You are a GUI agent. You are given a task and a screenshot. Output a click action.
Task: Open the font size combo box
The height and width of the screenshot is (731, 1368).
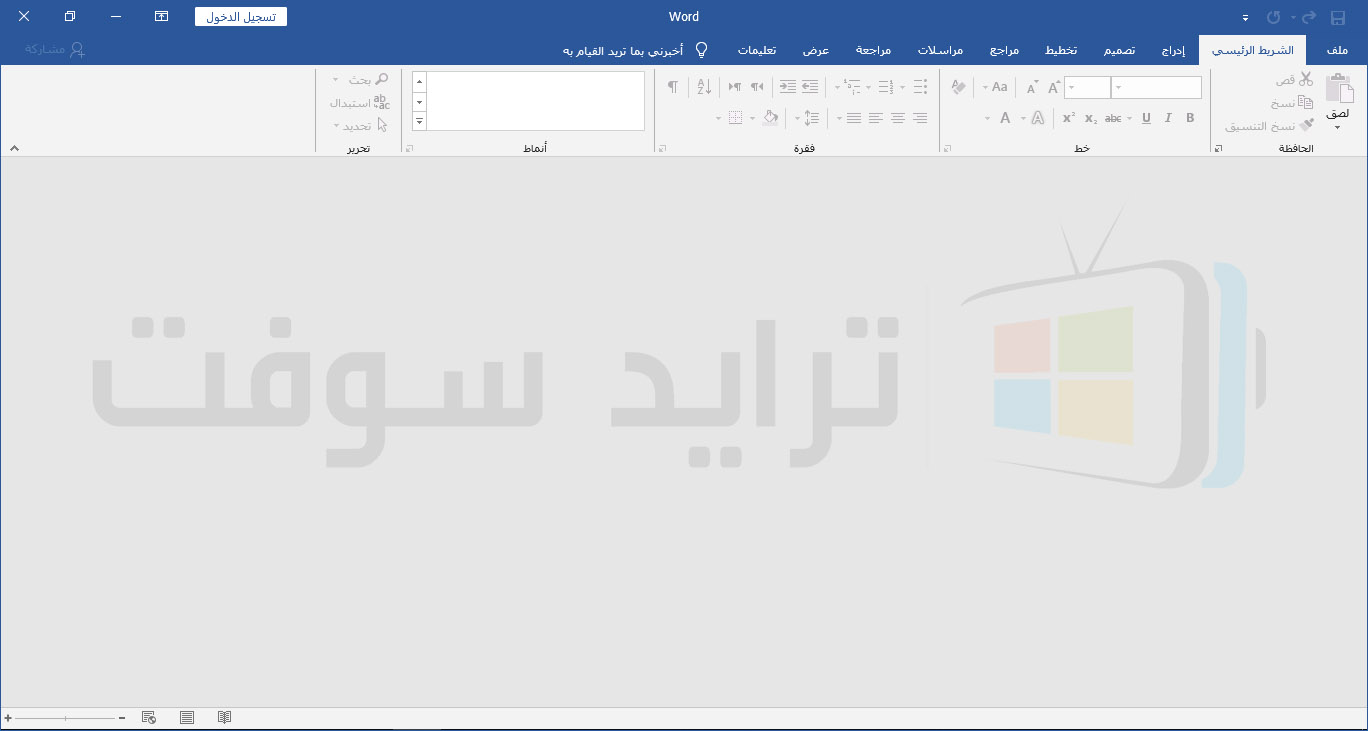pyautogui.click(x=1087, y=88)
